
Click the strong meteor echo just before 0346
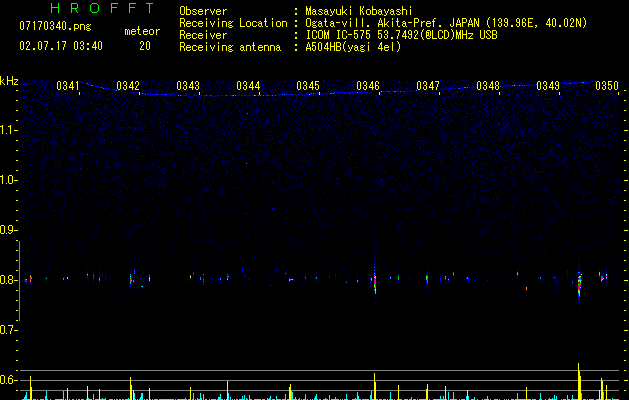[375, 281]
